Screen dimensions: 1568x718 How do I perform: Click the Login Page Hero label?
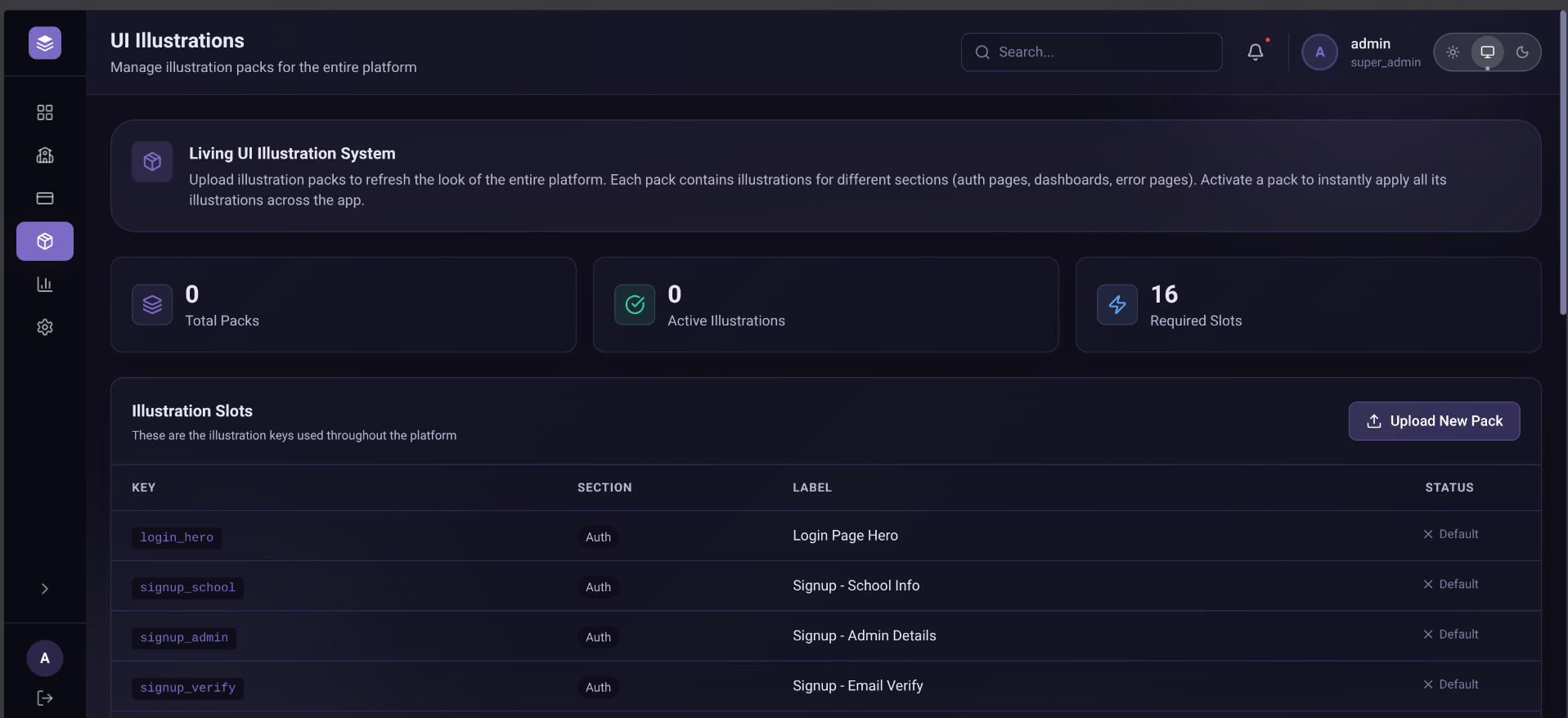(x=845, y=536)
